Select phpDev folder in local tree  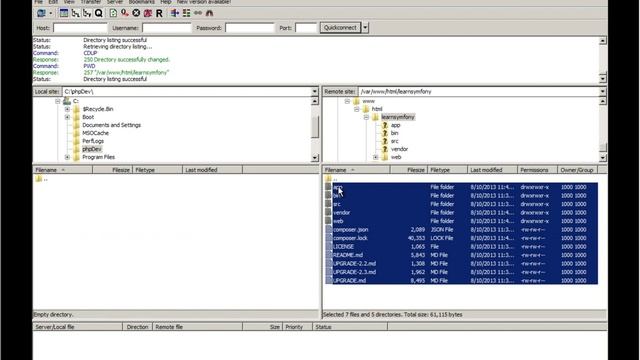[x=92, y=149]
